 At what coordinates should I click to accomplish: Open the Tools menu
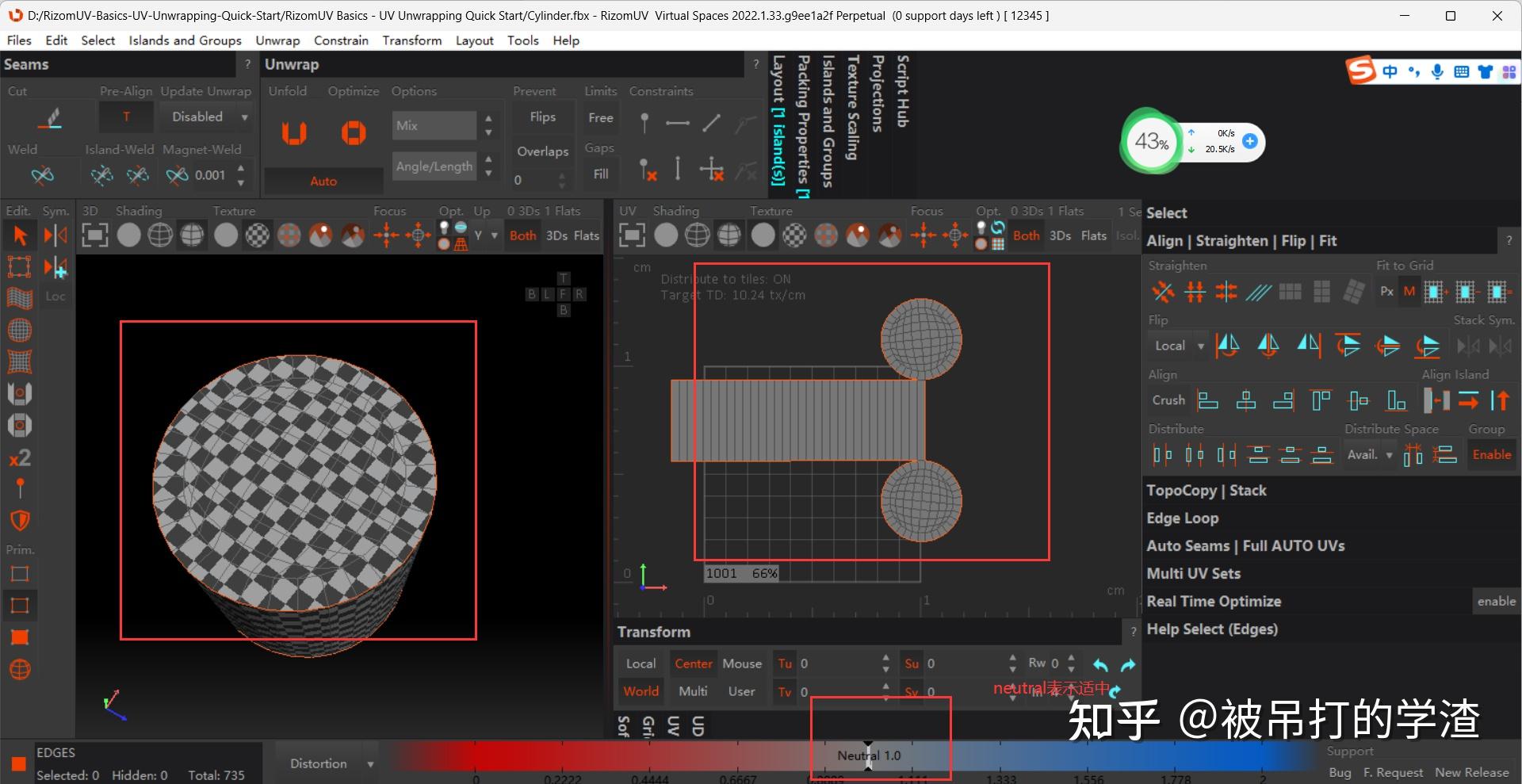click(522, 40)
